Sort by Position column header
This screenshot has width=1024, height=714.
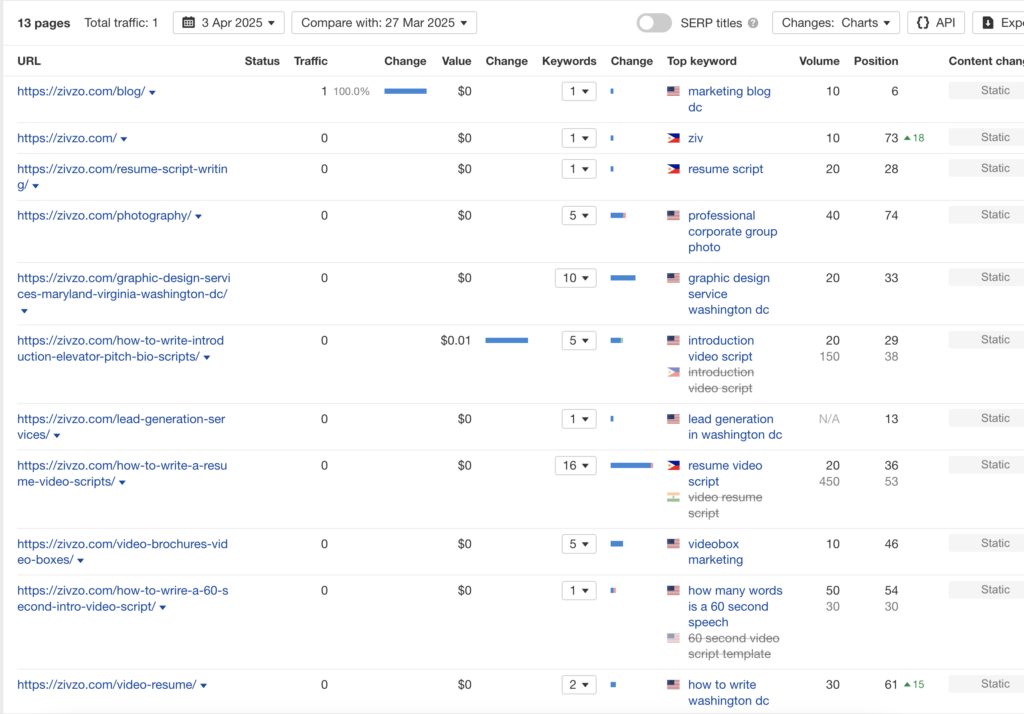[876, 61]
